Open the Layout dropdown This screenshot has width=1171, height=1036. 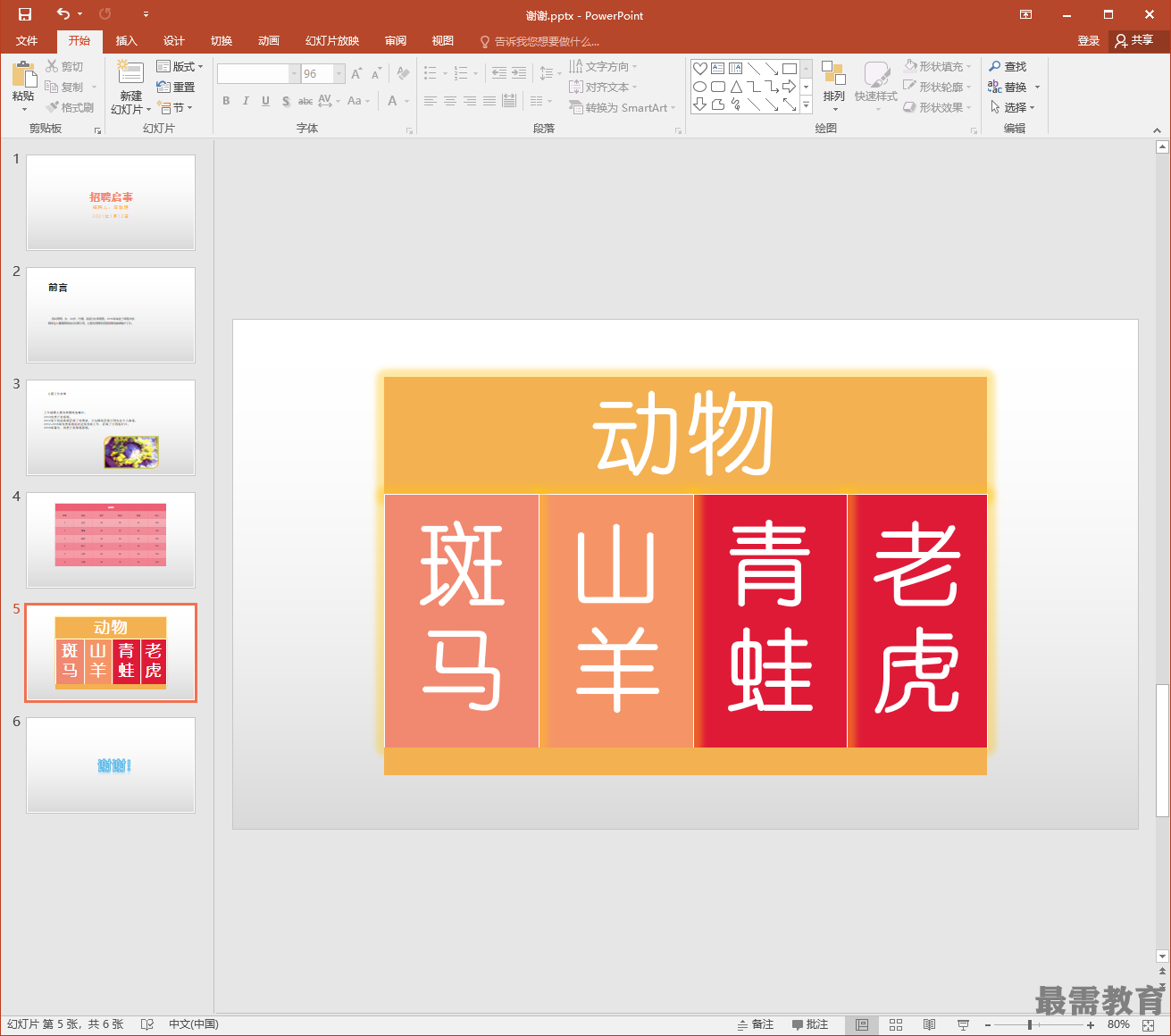pyautogui.click(x=180, y=67)
